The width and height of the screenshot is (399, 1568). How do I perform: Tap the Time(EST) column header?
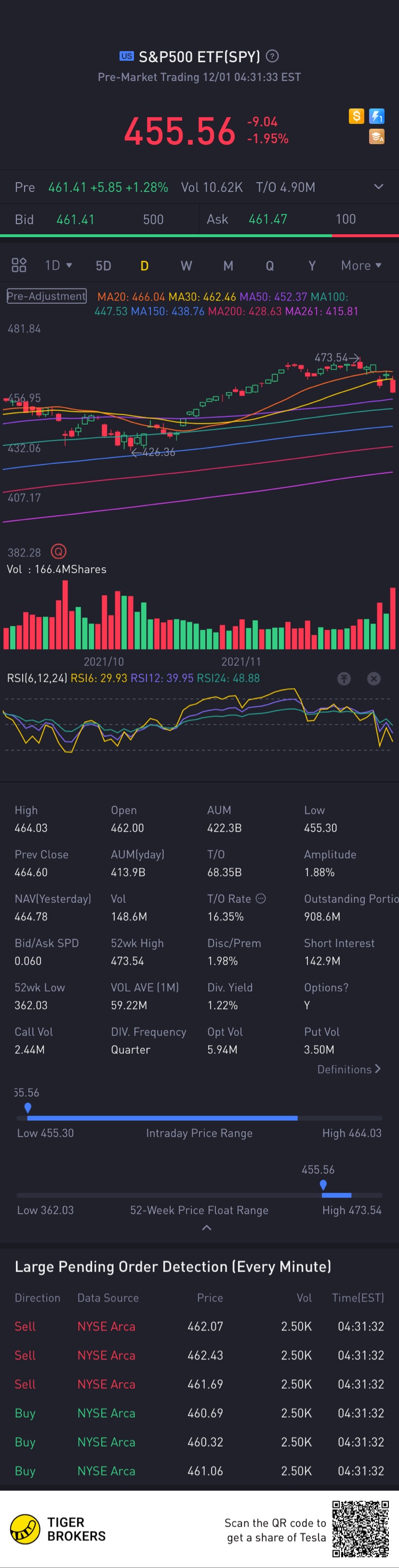358,1298
